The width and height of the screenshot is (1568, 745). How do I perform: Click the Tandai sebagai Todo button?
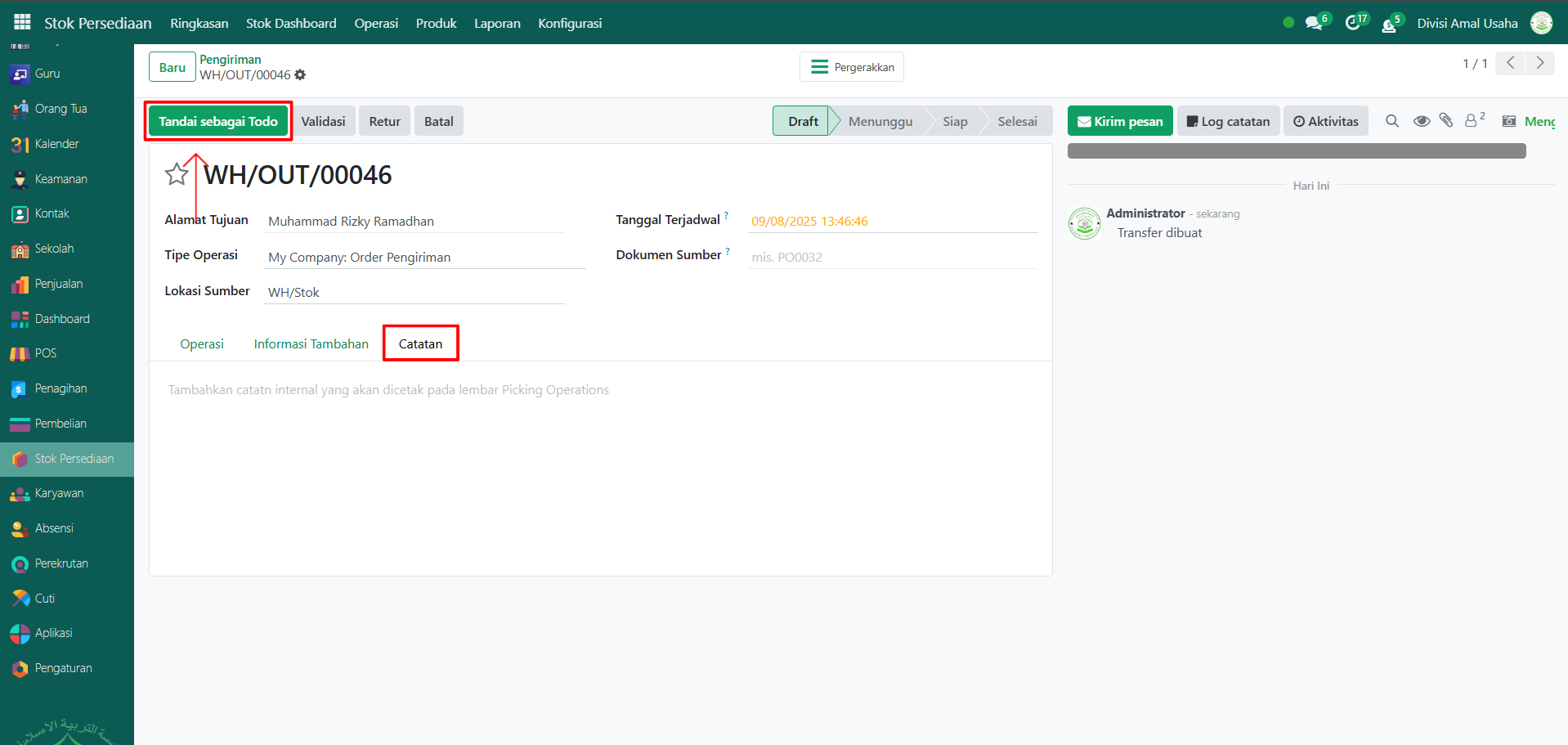(x=218, y=121)
